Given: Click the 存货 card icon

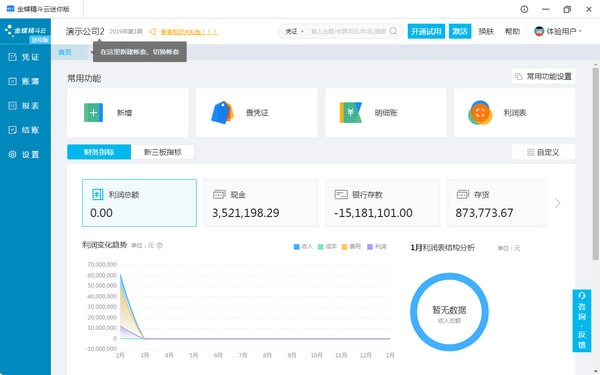Looking at the screenshot, I should pyautogui.click(x=462, y=194).
